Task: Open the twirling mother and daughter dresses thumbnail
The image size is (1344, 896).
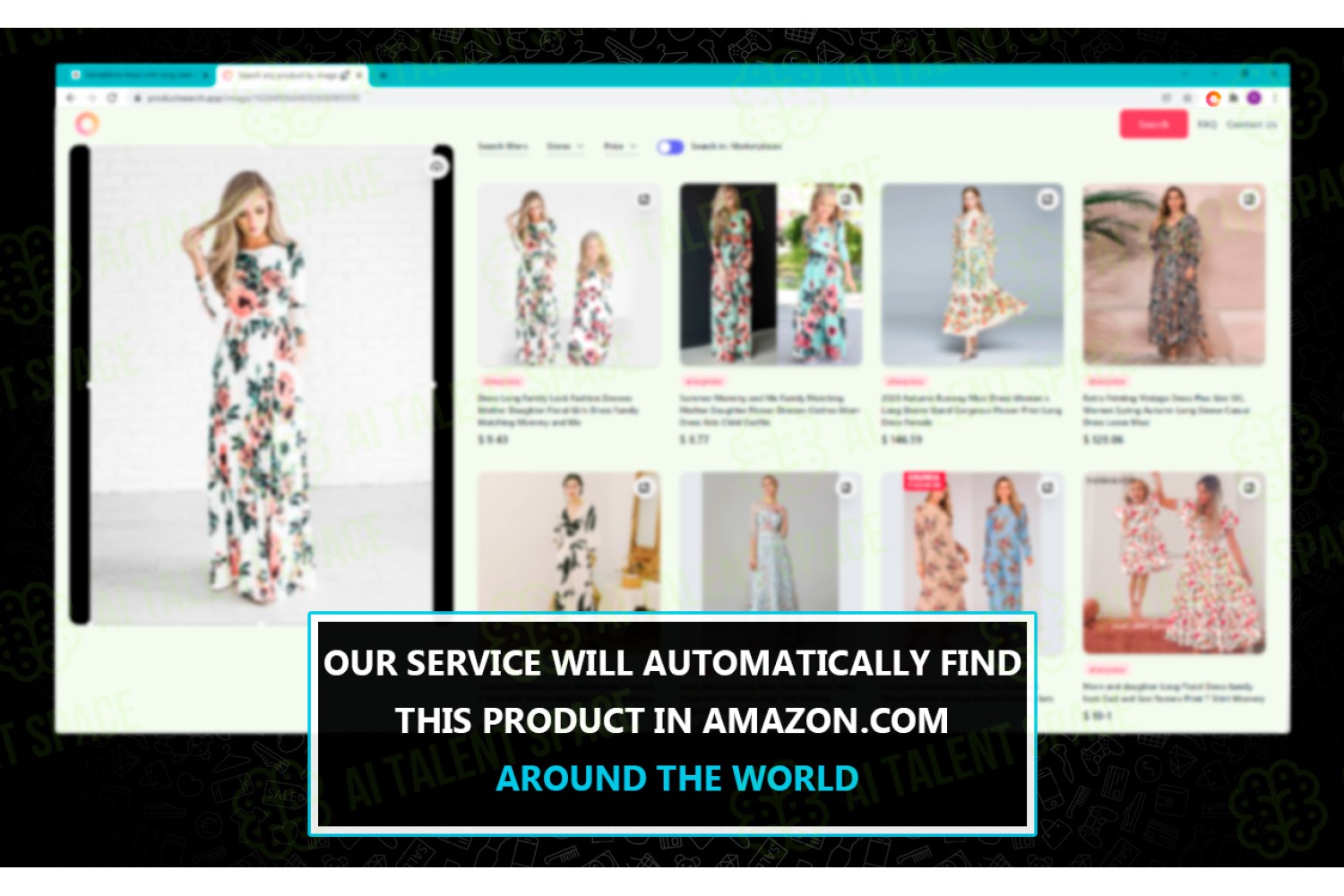Action: pyautogui.click(x=1174, y=564)
